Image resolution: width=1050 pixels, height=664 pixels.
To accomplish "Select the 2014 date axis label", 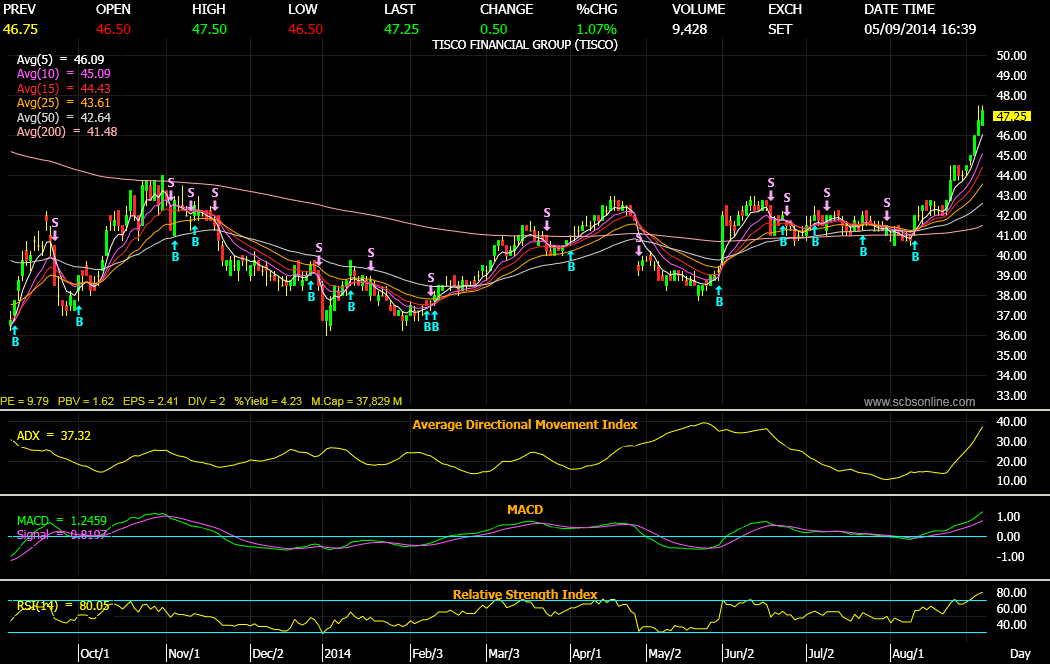I will pyautogui.click(x=338, y=654).
